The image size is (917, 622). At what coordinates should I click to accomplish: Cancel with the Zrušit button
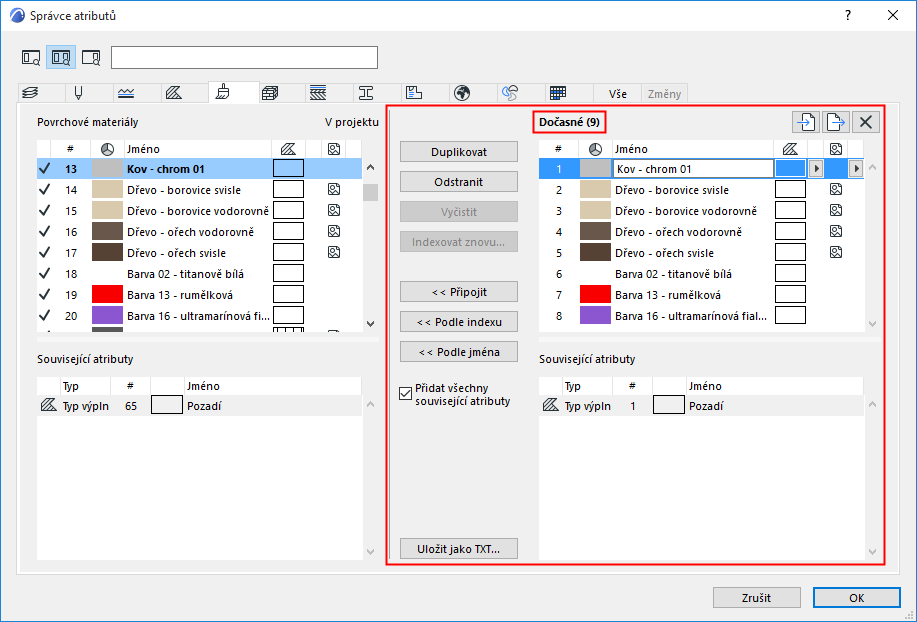click(756, 597)
